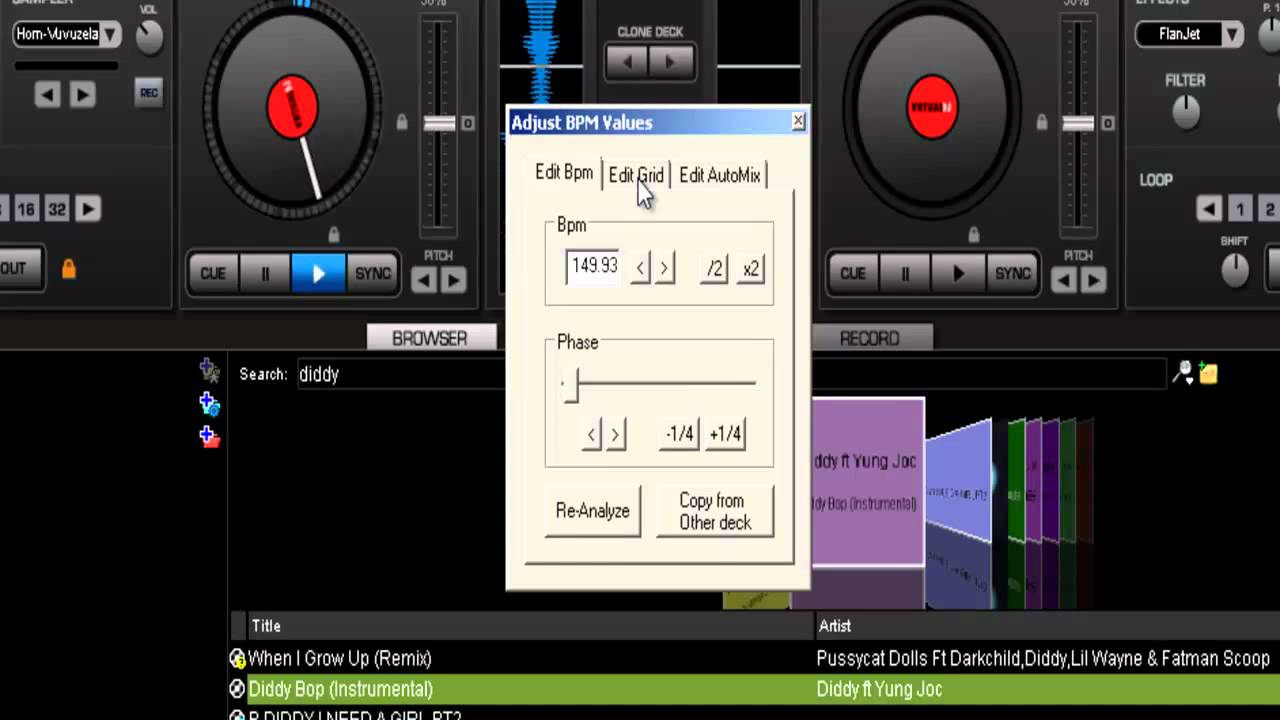Set right loop length to 1
This screenshot has width=1280, height=720.
tap(1240, 209)
